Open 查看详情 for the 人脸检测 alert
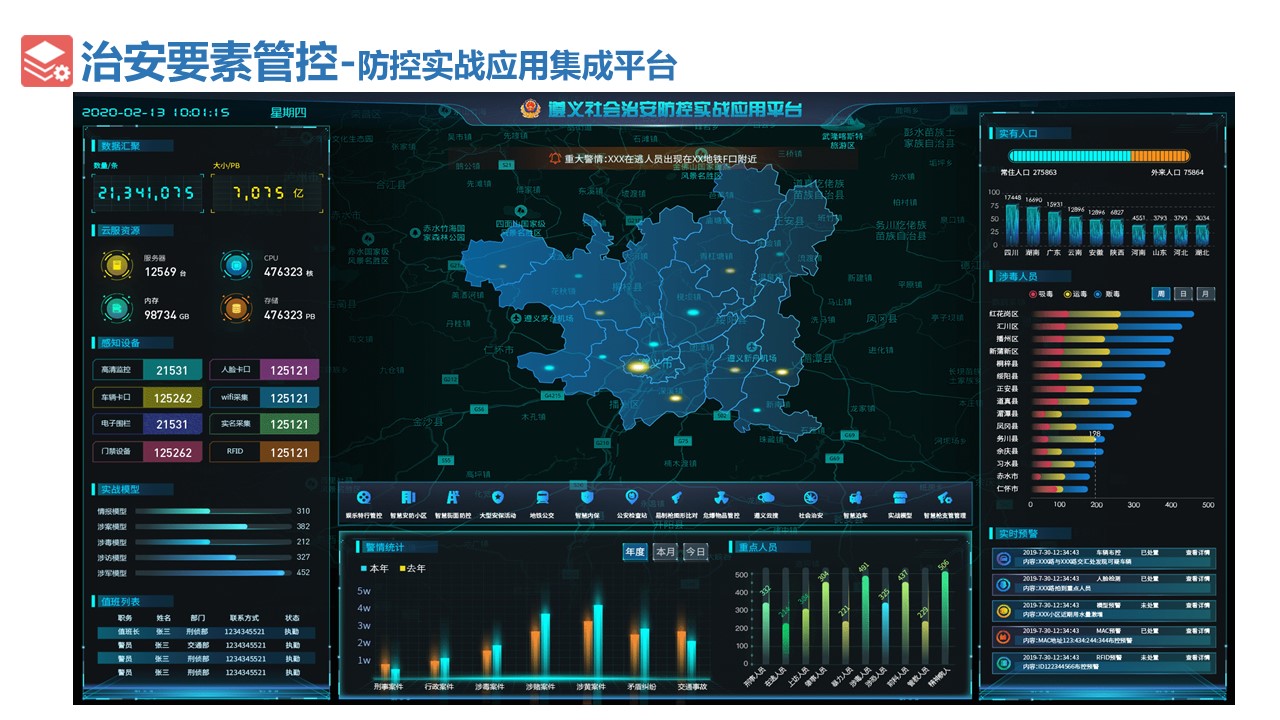Screen dimensions: 1280x720 click(1198, 578)
